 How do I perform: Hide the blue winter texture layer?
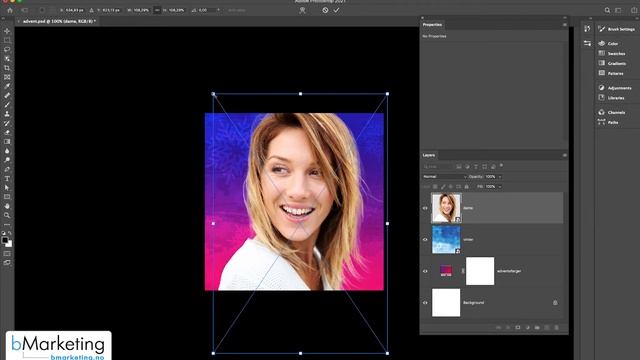pyautogui.click(x=425, y=240)
